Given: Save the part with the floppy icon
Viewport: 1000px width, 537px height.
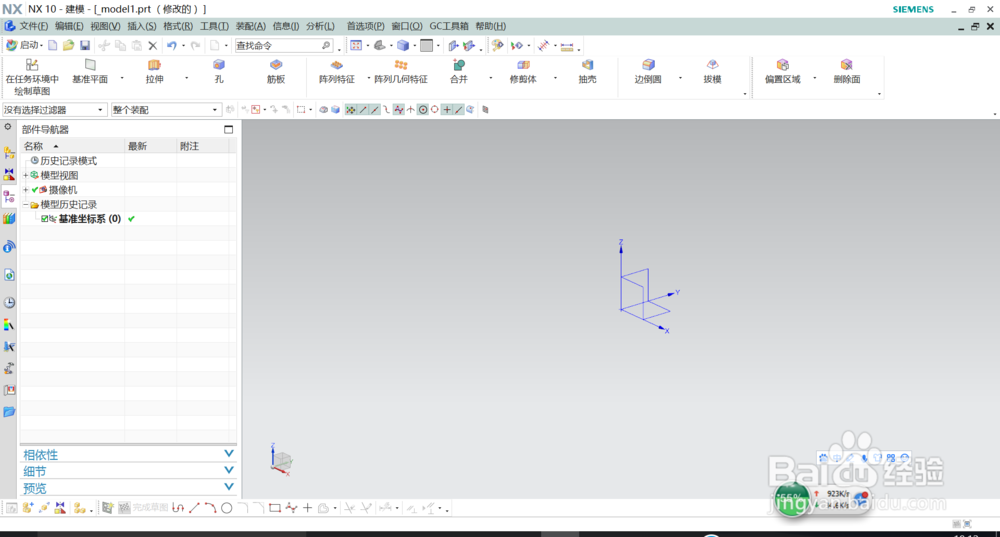Looking at the screenshot, I should [x=85, y=45].
